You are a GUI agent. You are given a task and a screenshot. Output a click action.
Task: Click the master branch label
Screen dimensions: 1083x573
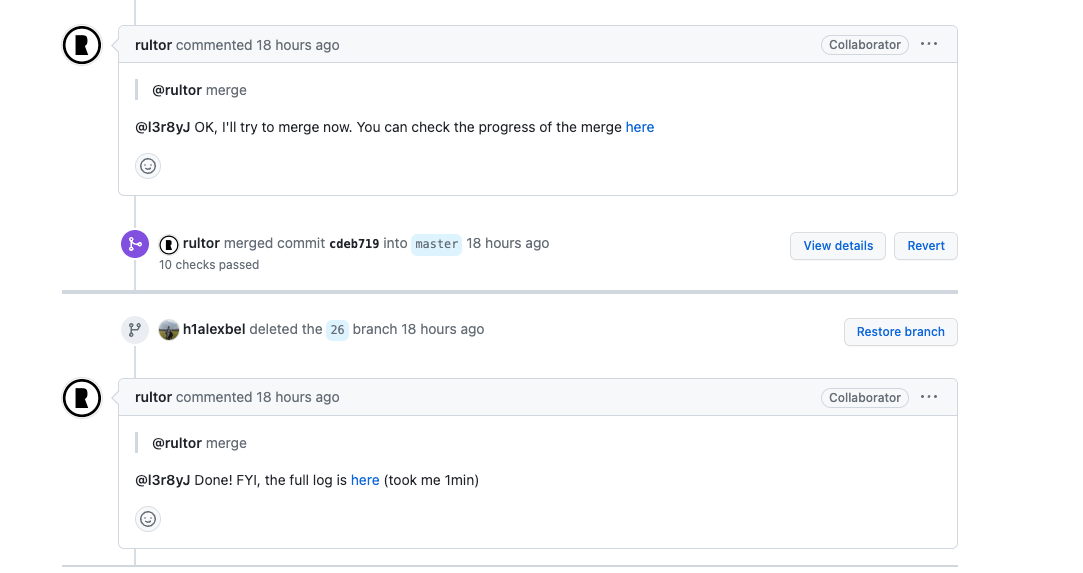(437, 244)
